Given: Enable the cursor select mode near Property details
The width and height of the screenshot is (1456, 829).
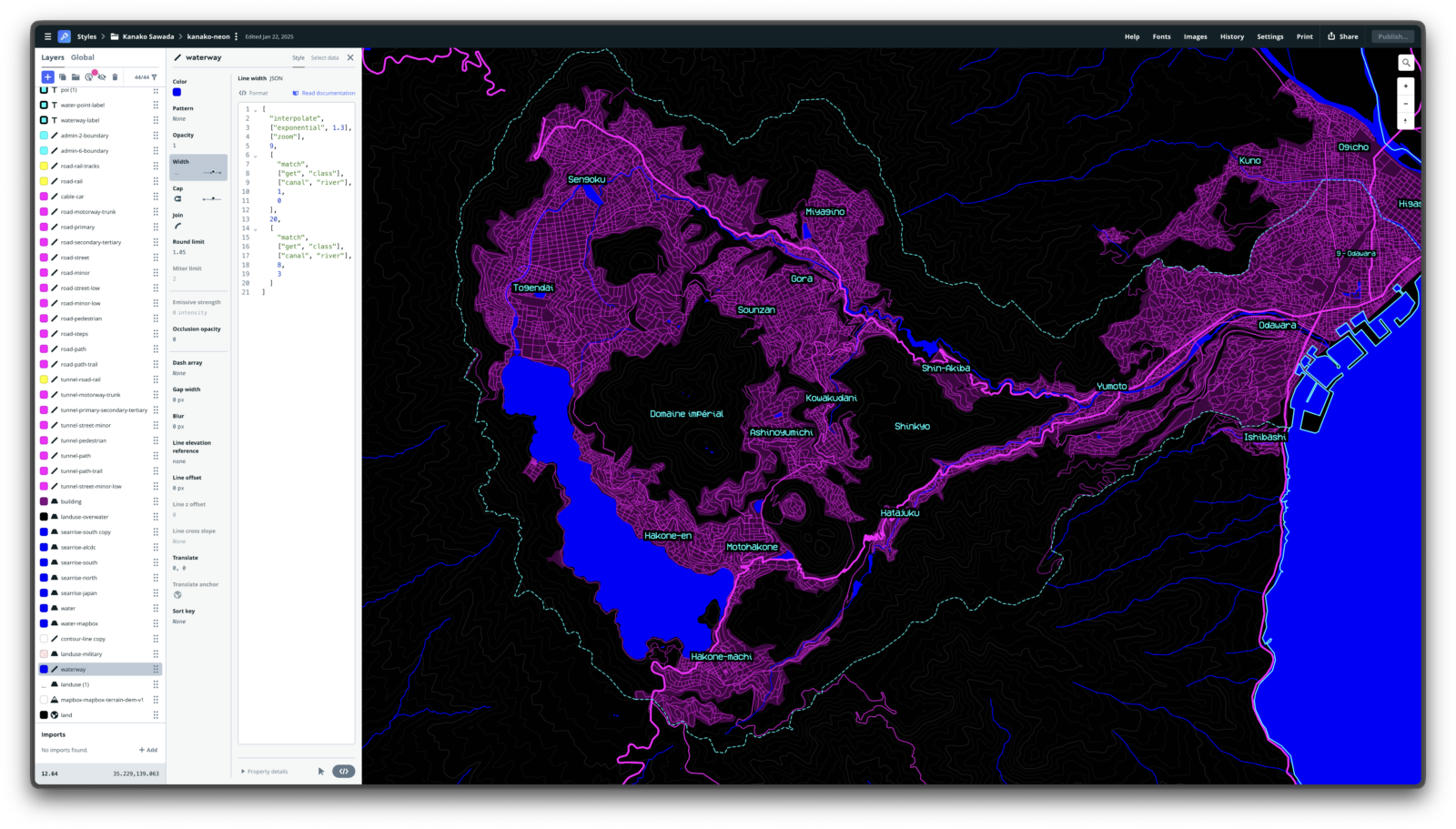Looking at the screenshot, I should [320, 771].
